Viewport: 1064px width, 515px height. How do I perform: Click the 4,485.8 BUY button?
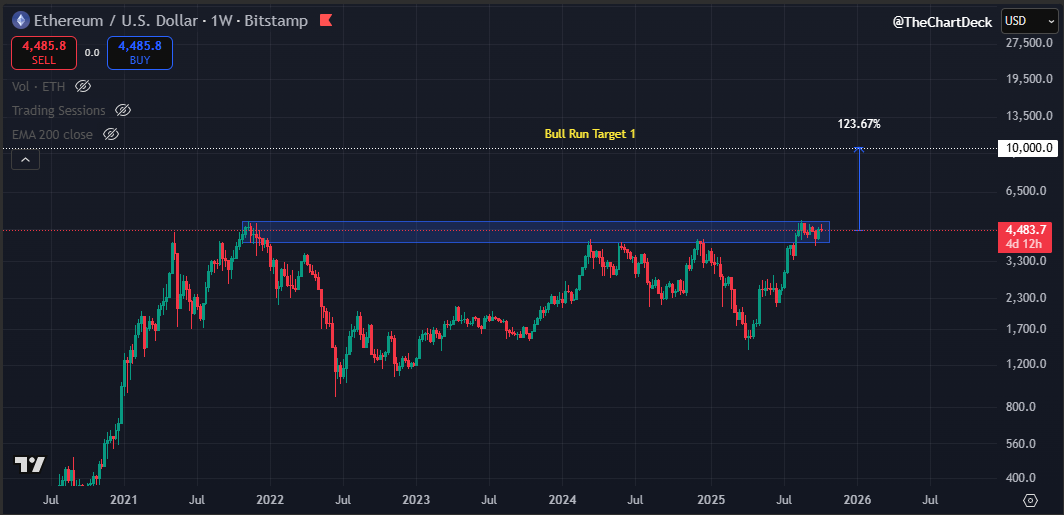(140, 52)
